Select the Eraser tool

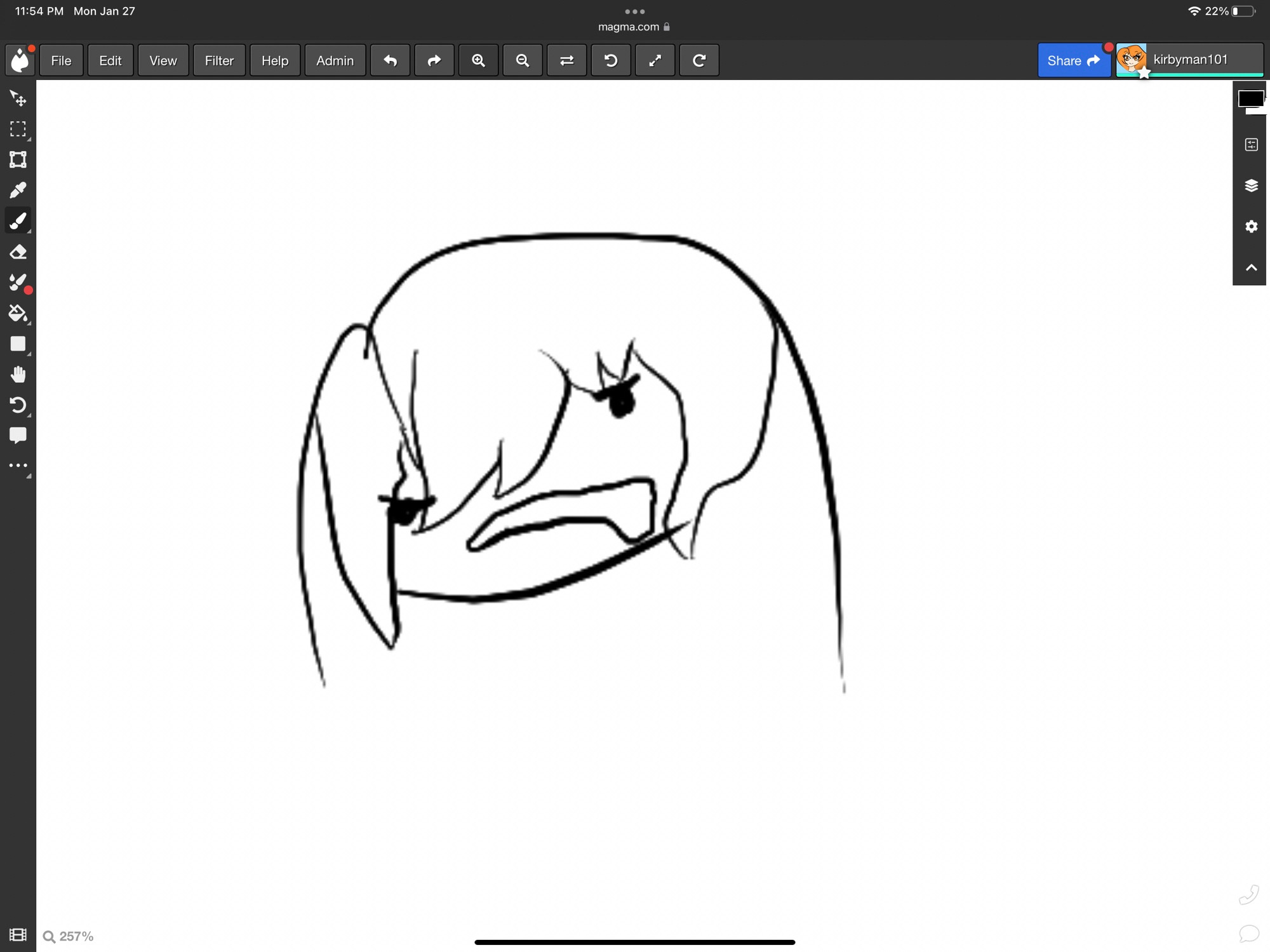tap(18, 252)
